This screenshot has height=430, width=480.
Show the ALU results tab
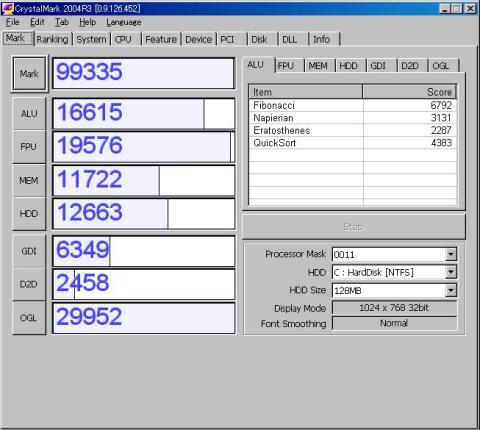pyautogui.click(x=258, y=65)
